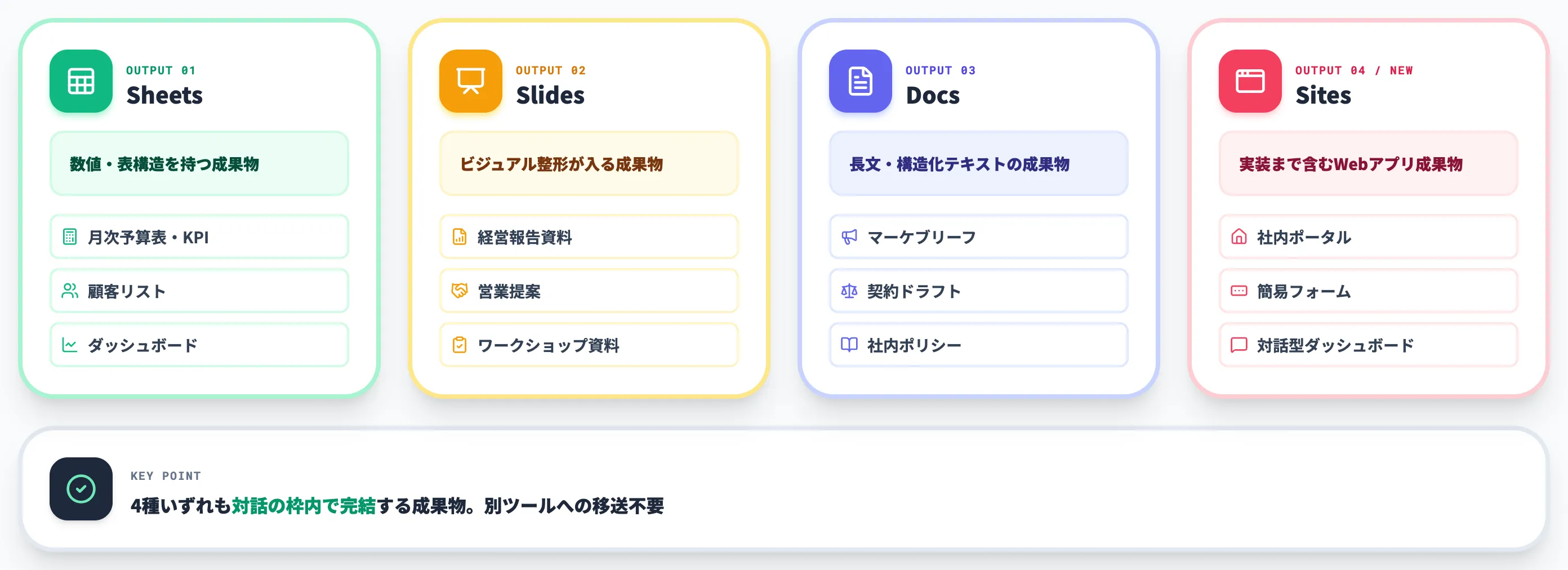Choose the 契約ドラフト item
The height and width of the screenshot is (570, 1568).
point(978,291)
